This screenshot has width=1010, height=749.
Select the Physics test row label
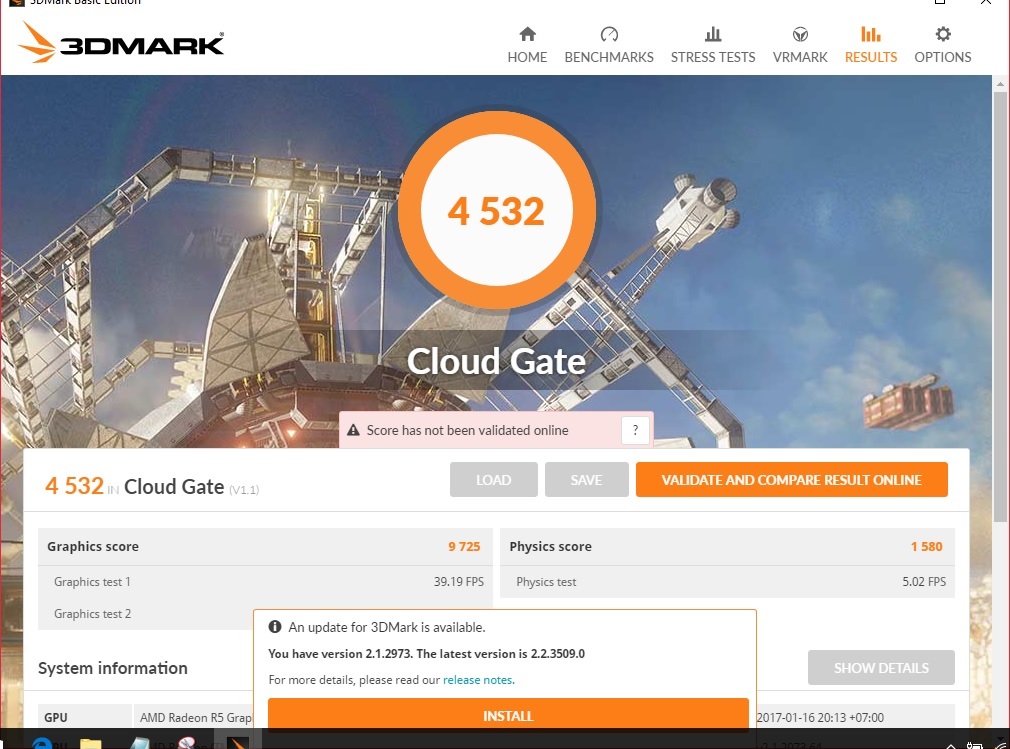(x=546, y=582)
